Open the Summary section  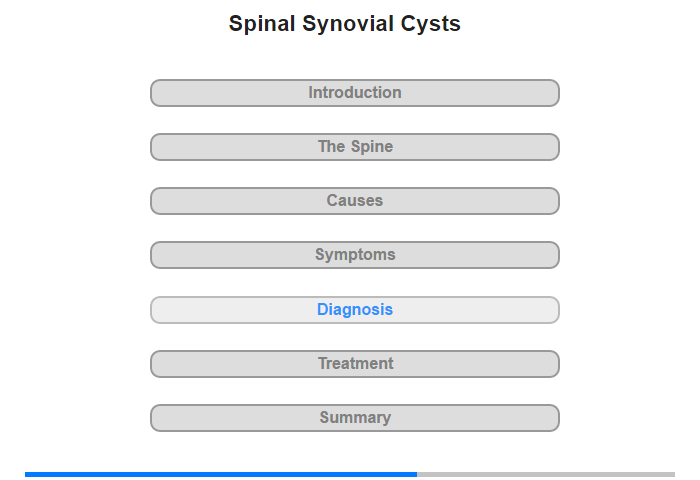[355, 418]
